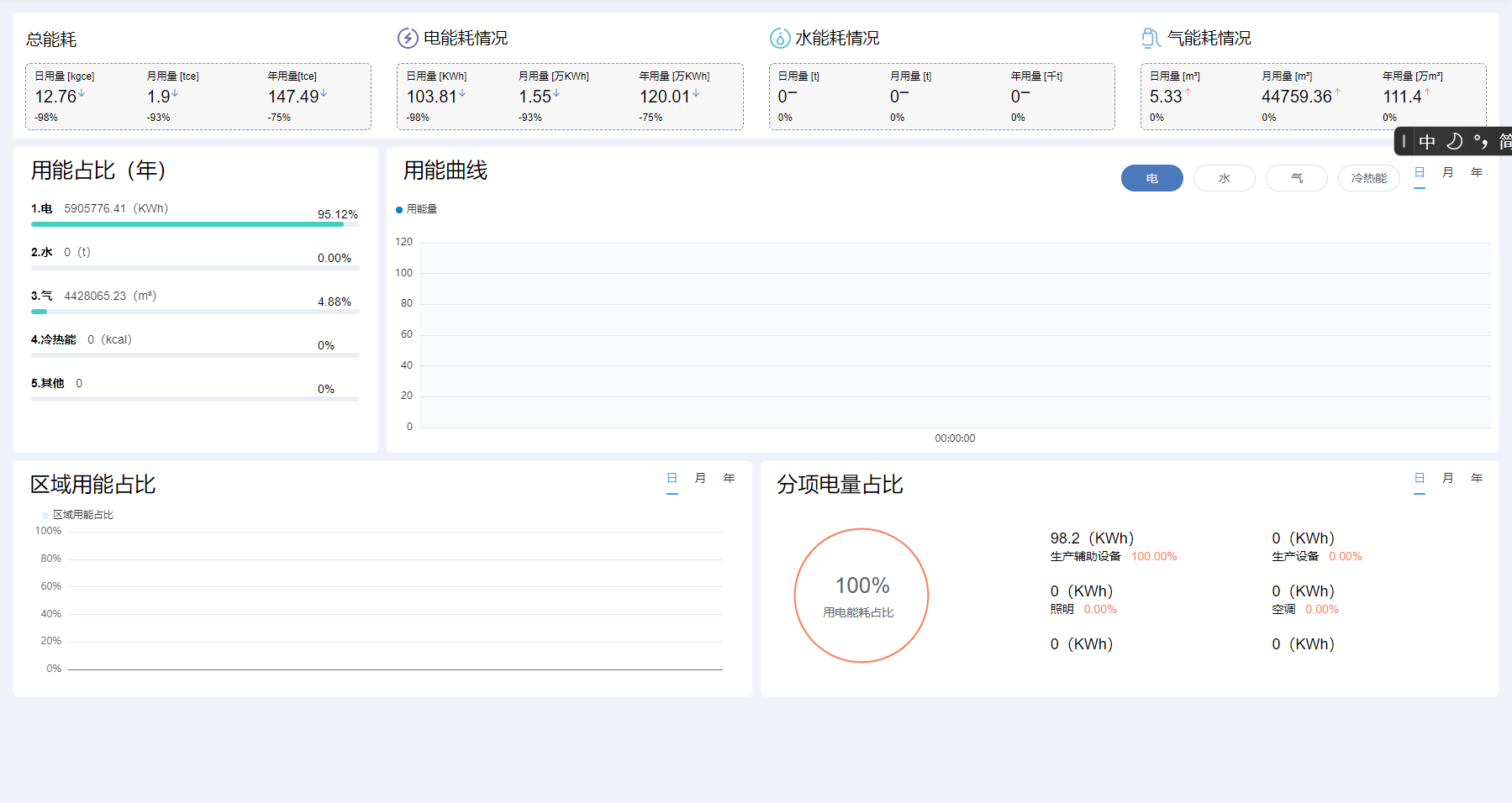Click the 生产设备 0.00% label
Screen dimensions: 1512x803
tap(1317, 556)
